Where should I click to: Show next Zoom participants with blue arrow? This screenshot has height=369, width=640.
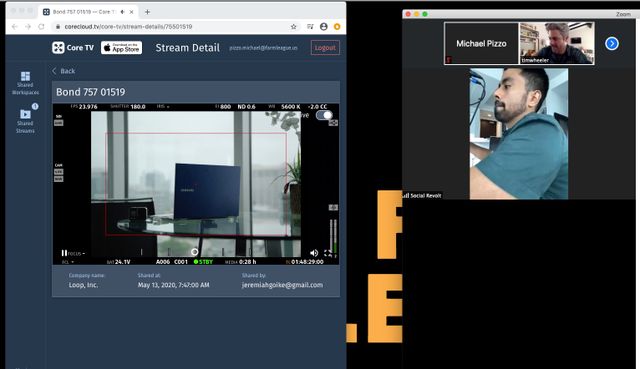611,43
